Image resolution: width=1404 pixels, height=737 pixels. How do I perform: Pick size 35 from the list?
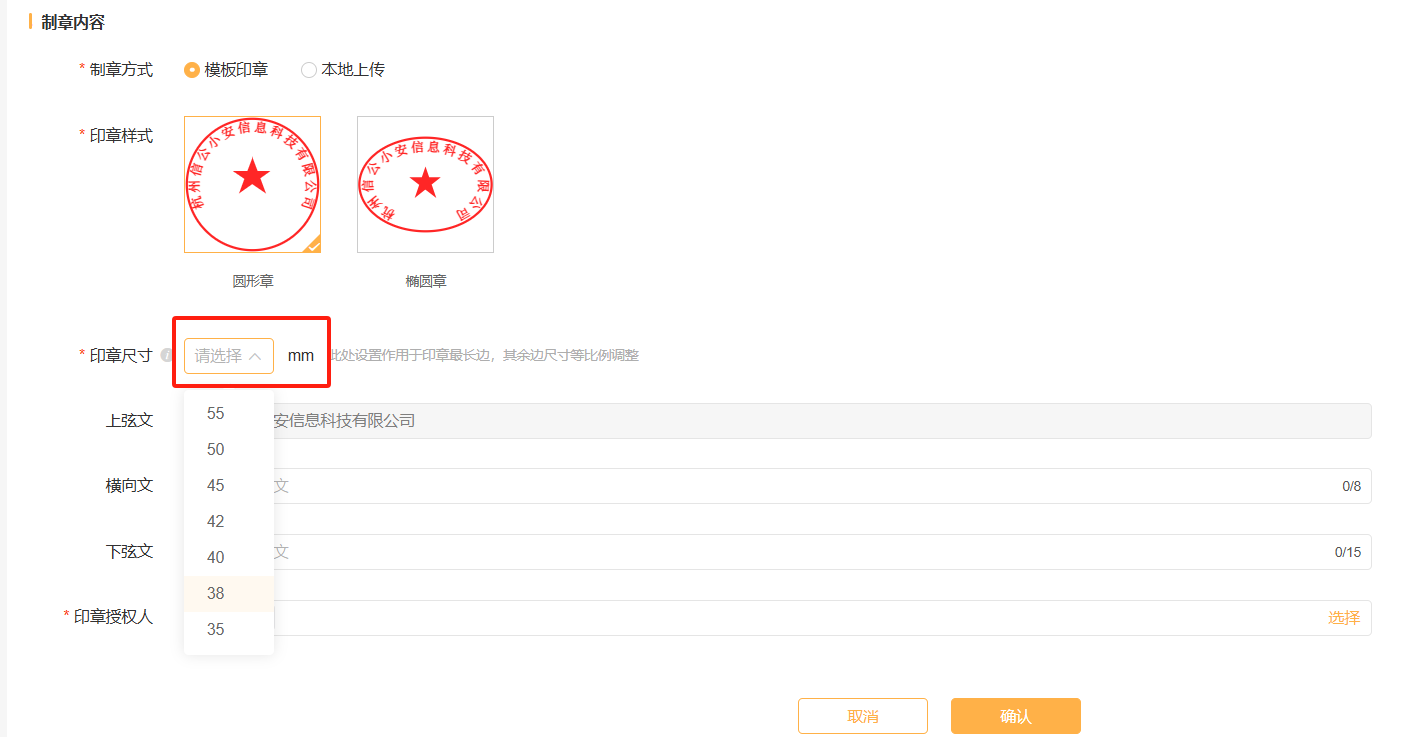coord(229,629)
